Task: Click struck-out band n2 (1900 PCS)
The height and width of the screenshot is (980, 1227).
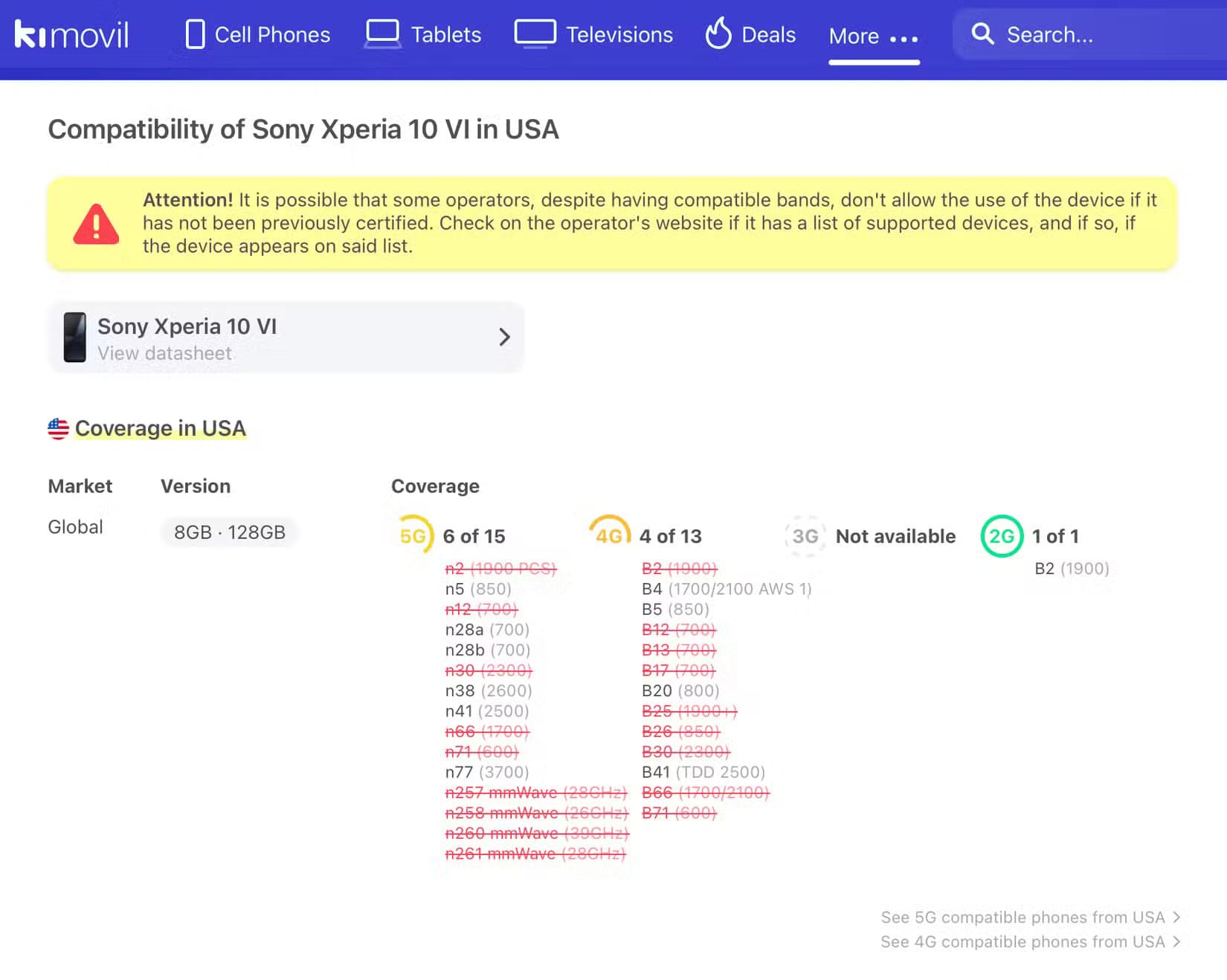Action: point(500,569)
